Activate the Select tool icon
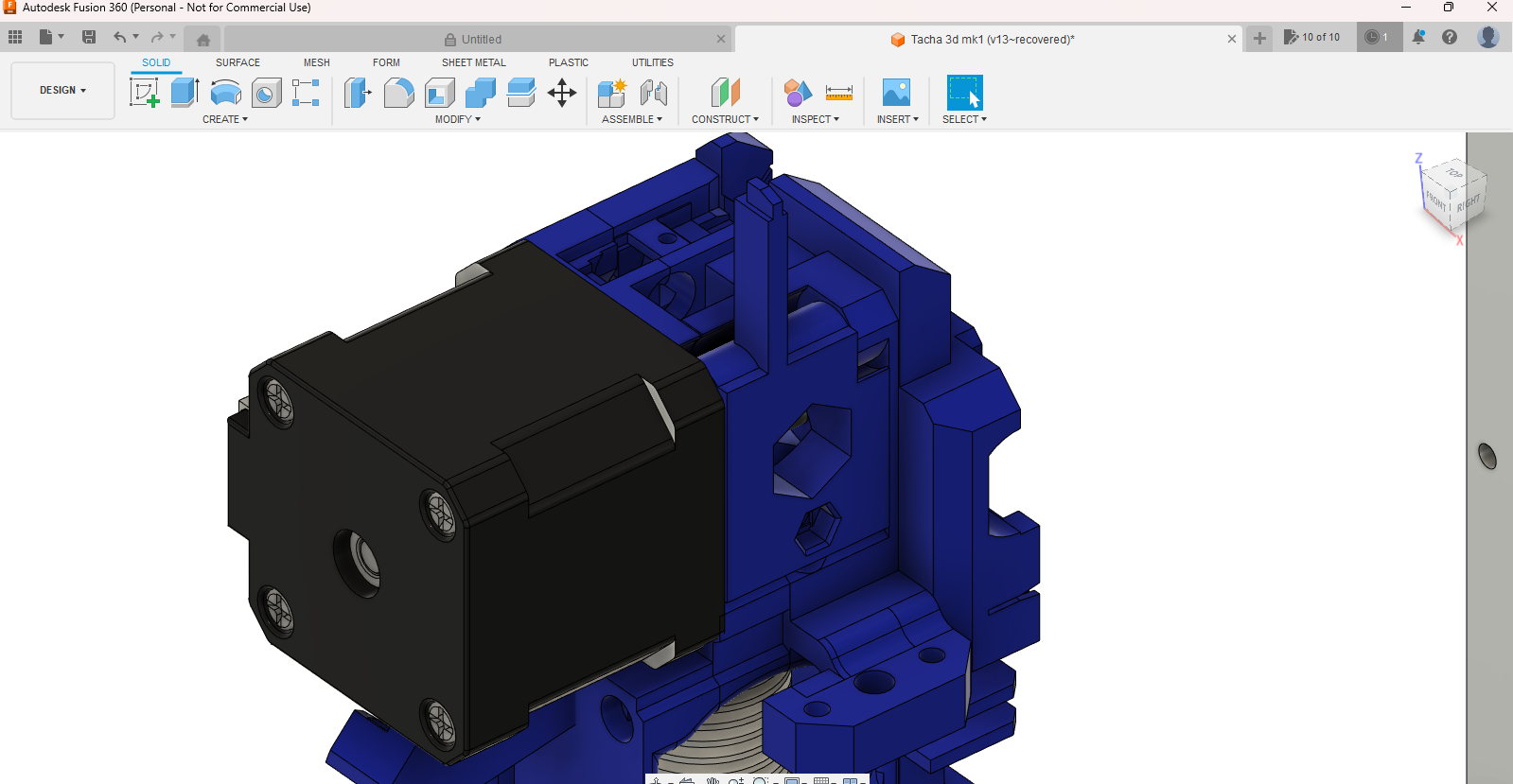Image resolution: width=1513 pixels, height=784 pixels. (x=964, y=93)
